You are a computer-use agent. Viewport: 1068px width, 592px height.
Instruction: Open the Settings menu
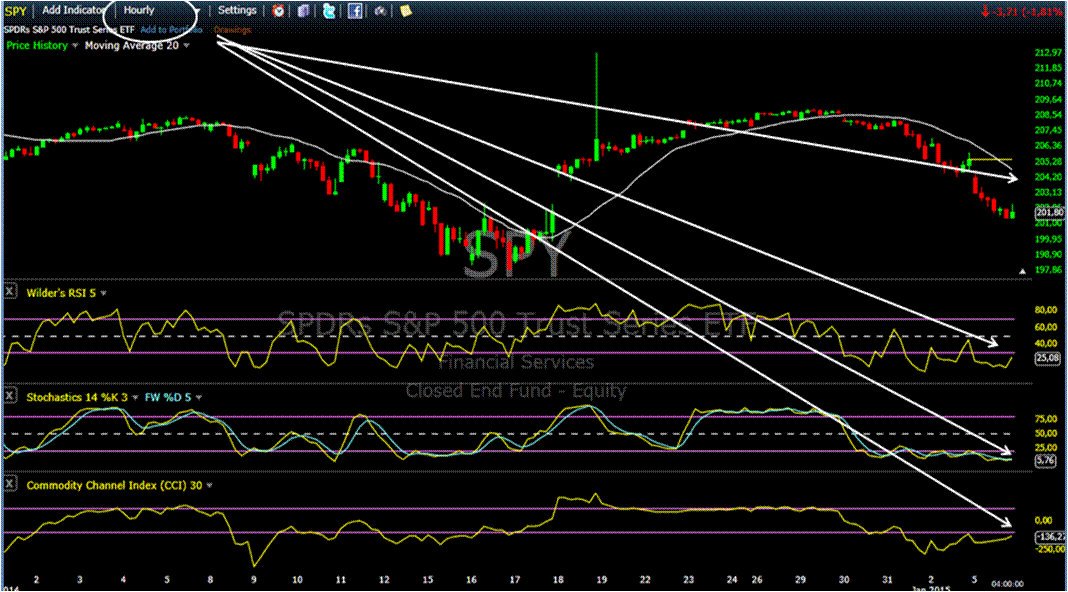(237, 10)
